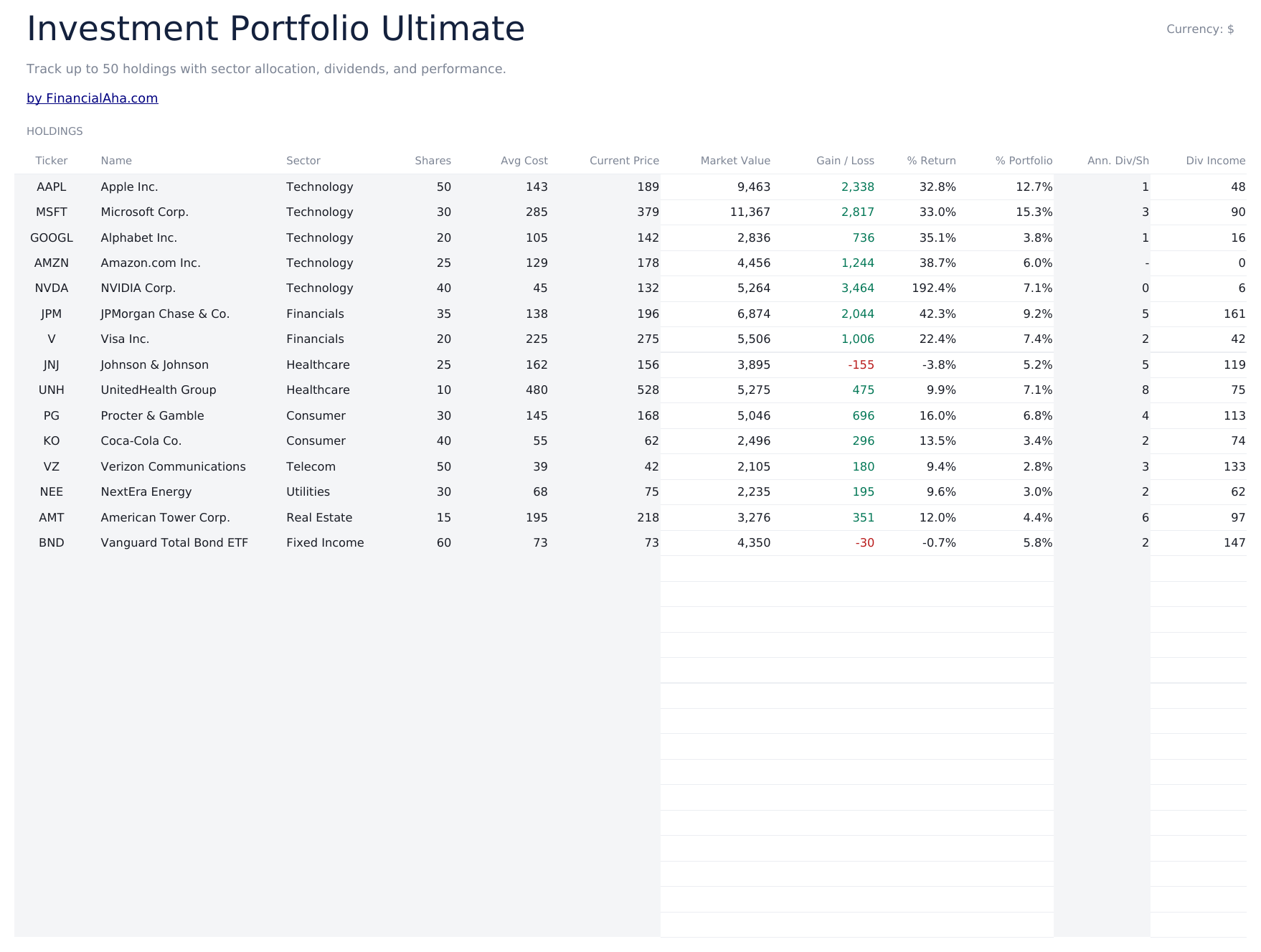The width and height of the screenshot is (1261, 952).
Task: Click the 2,817 gain cell for MSFT
Action: 858,212
